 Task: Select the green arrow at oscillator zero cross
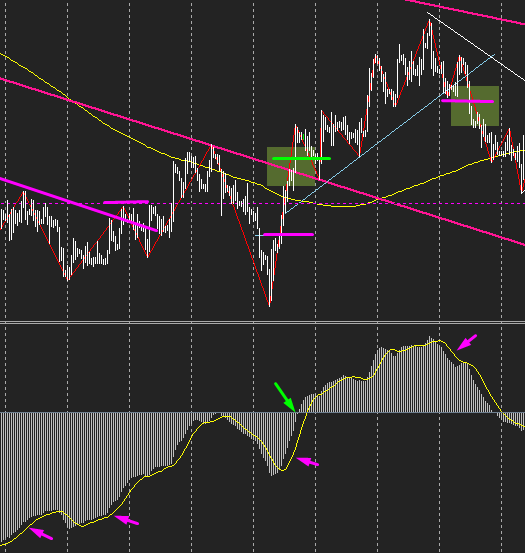pos(285,397)
